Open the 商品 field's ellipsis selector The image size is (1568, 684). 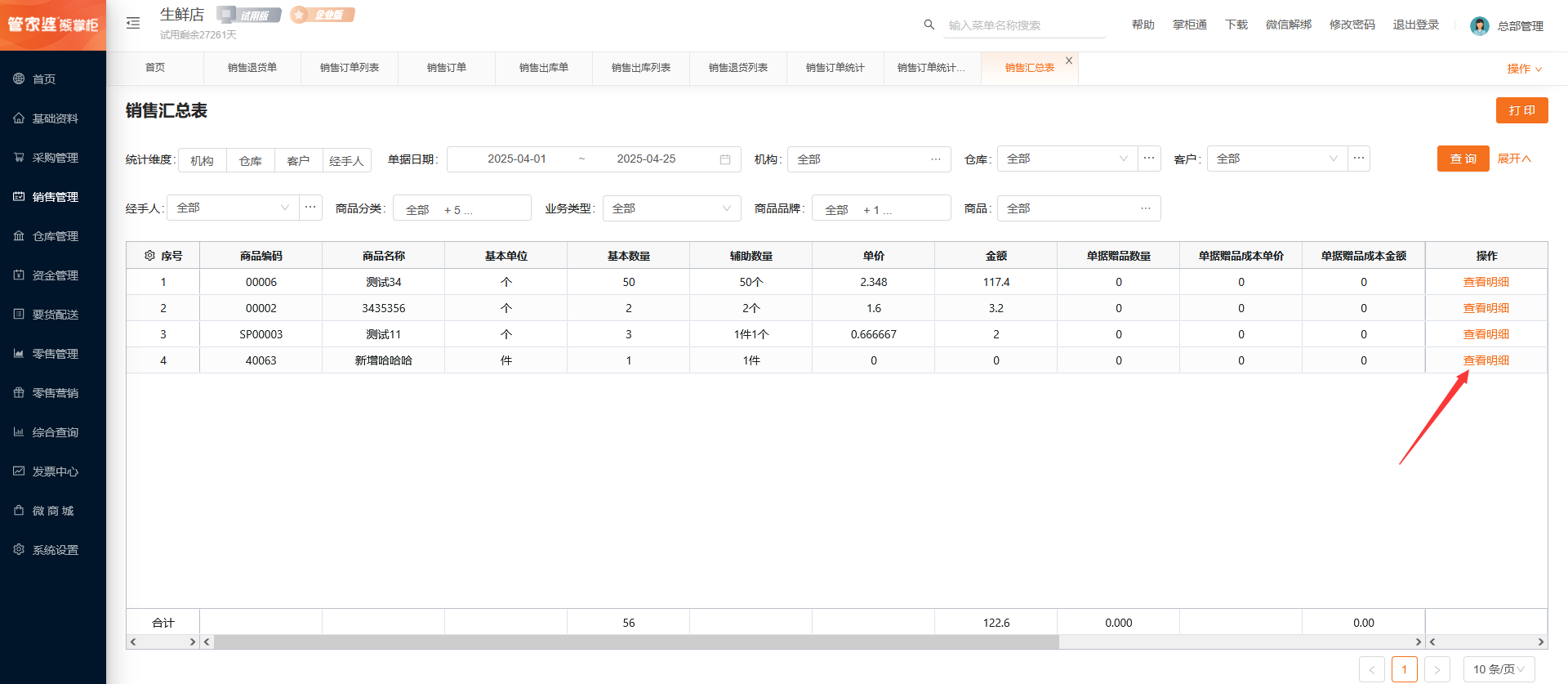[x=1146, y=208]
